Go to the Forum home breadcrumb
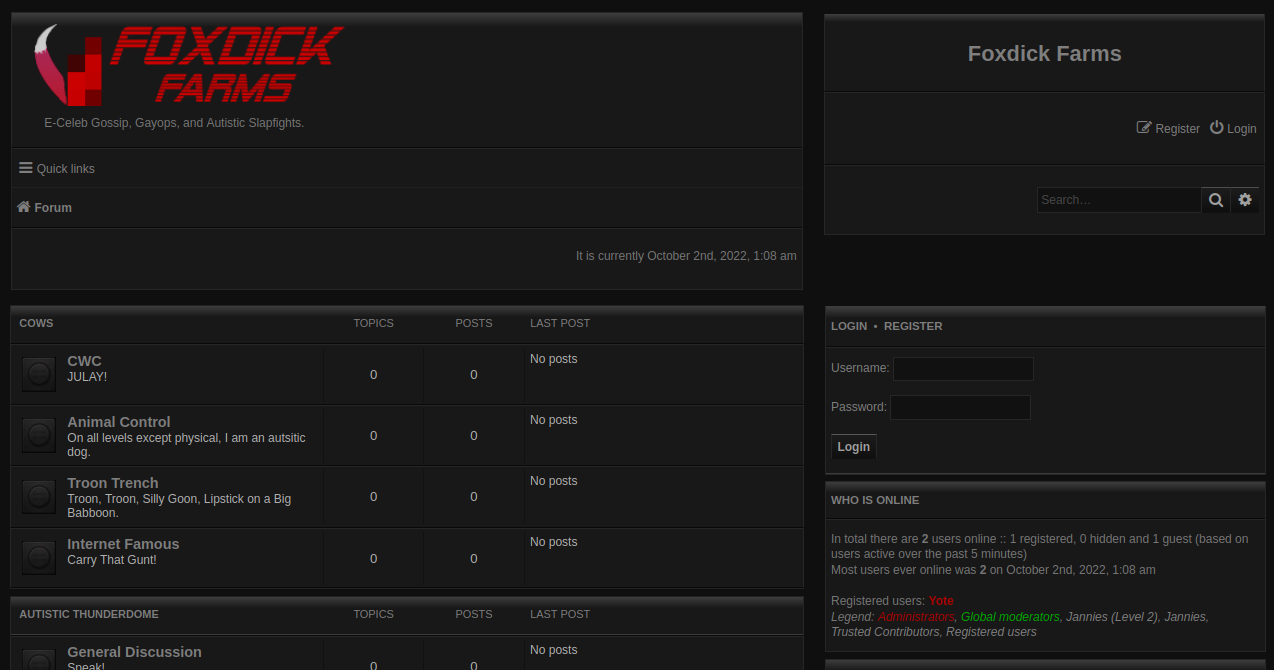Viewport: 1274px width, 670px height. (x=45, y=207)
